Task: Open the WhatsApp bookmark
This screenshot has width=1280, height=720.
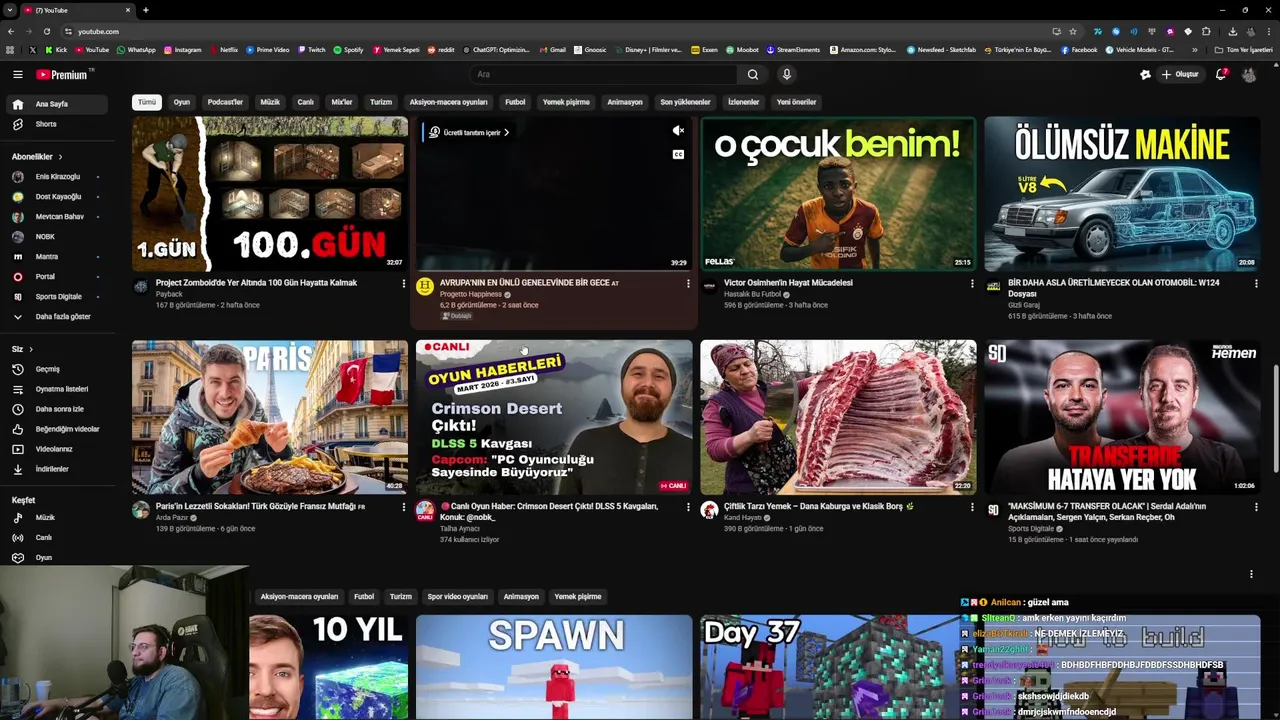Action: click(x=135, y=50)
